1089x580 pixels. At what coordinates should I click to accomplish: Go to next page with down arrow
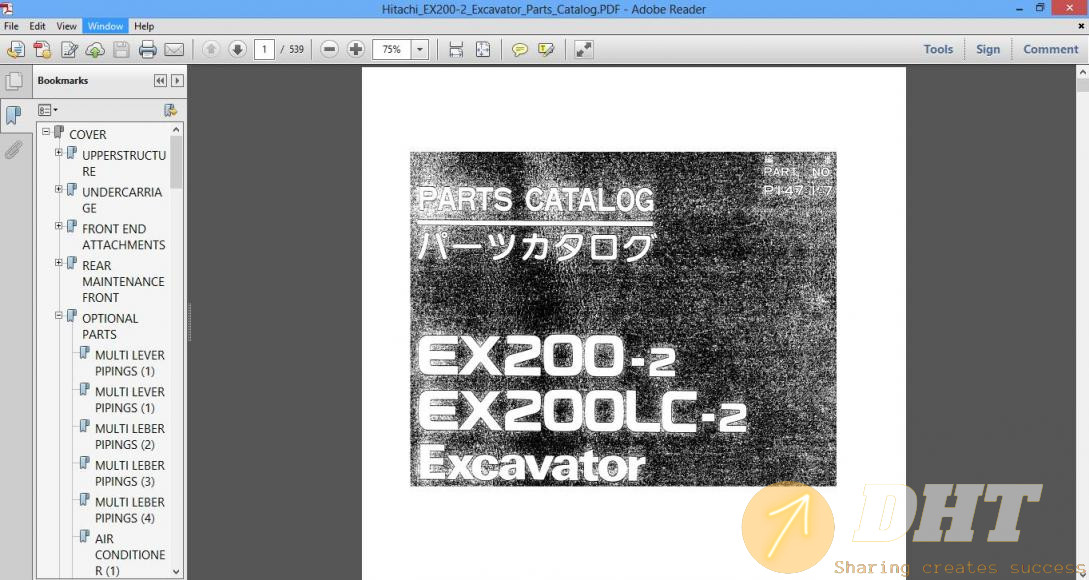pyautogui.click(x=238, y=49)
